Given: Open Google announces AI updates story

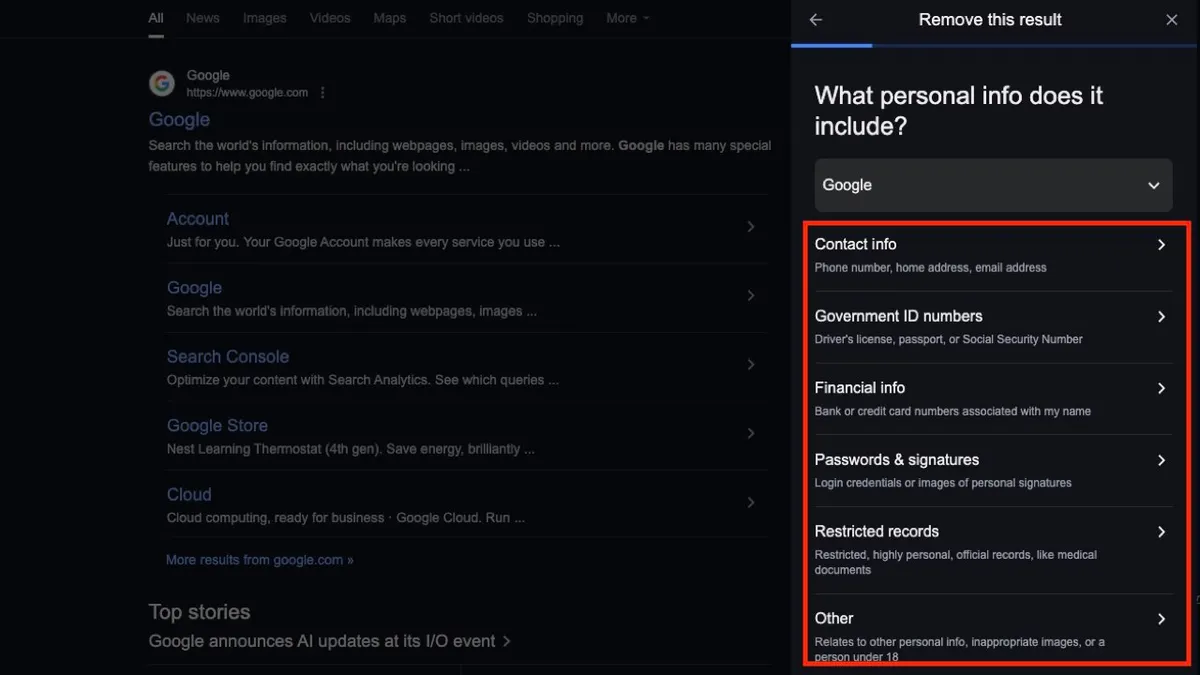Looking at the screenshot, I should pos(329,641).
